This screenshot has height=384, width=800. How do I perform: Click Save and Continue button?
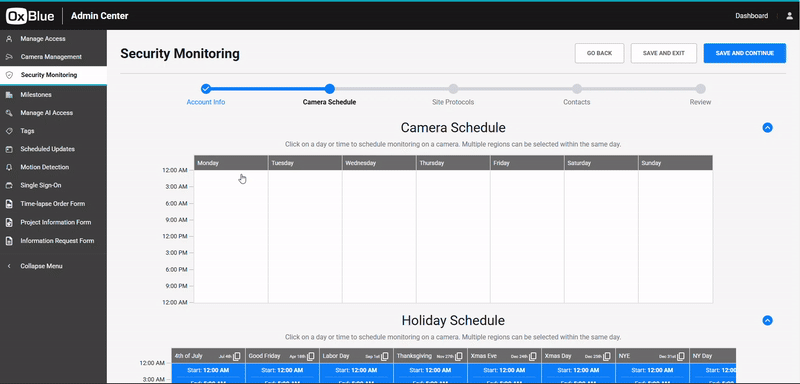744,53
